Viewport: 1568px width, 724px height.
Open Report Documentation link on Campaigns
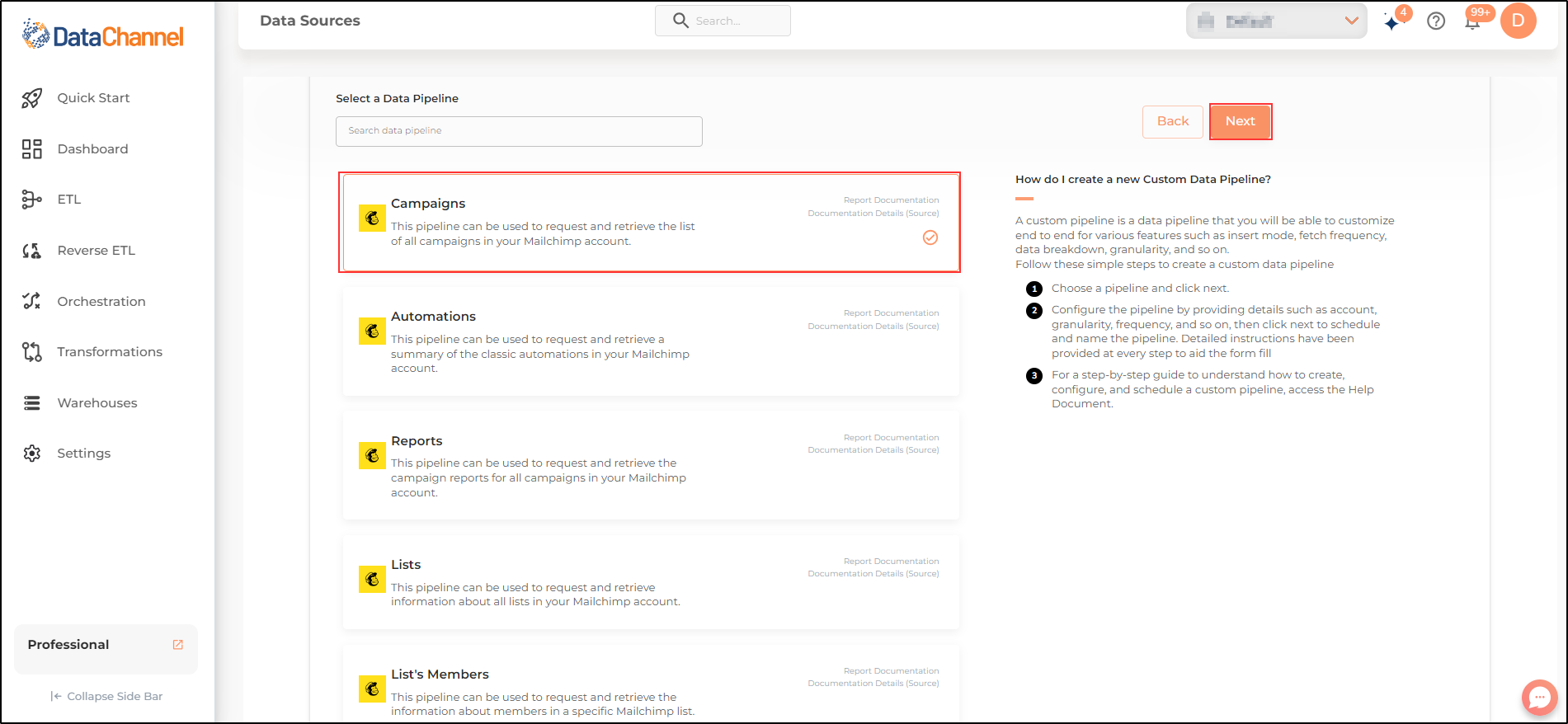[891, 200]
